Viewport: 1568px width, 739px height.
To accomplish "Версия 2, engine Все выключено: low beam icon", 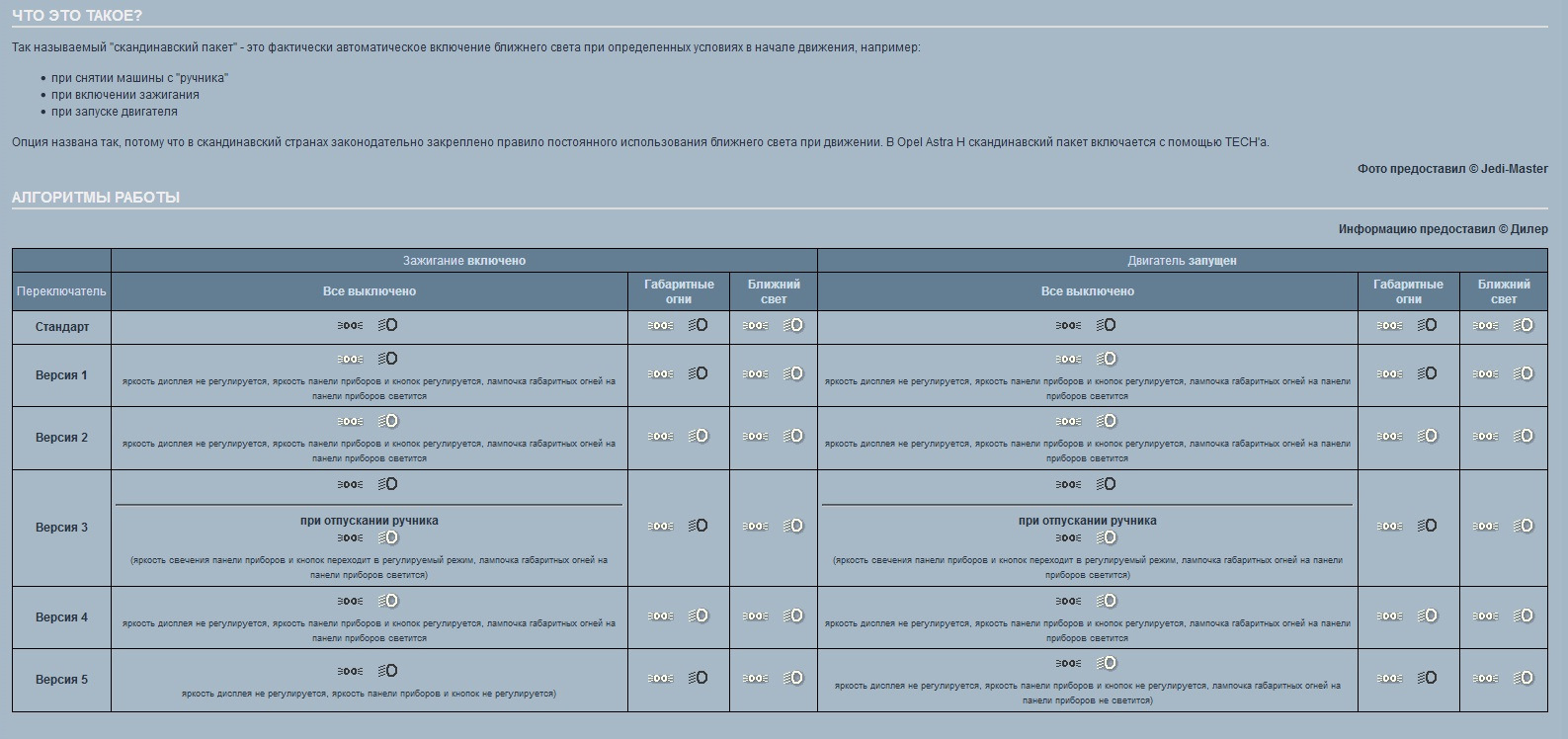I will click(x=1106, y=421).
